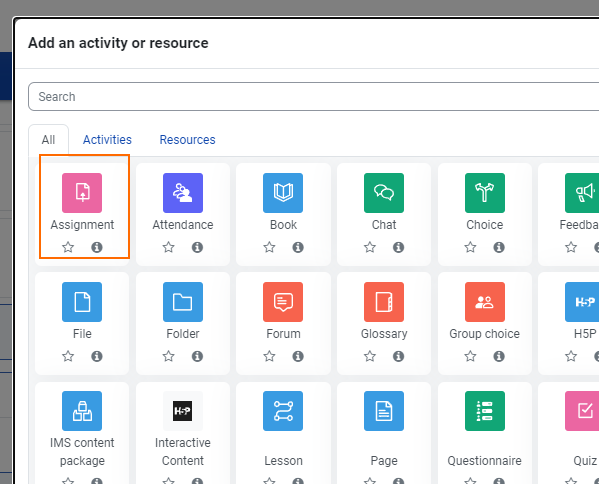Show info about Chat

(x=398, y=247)
